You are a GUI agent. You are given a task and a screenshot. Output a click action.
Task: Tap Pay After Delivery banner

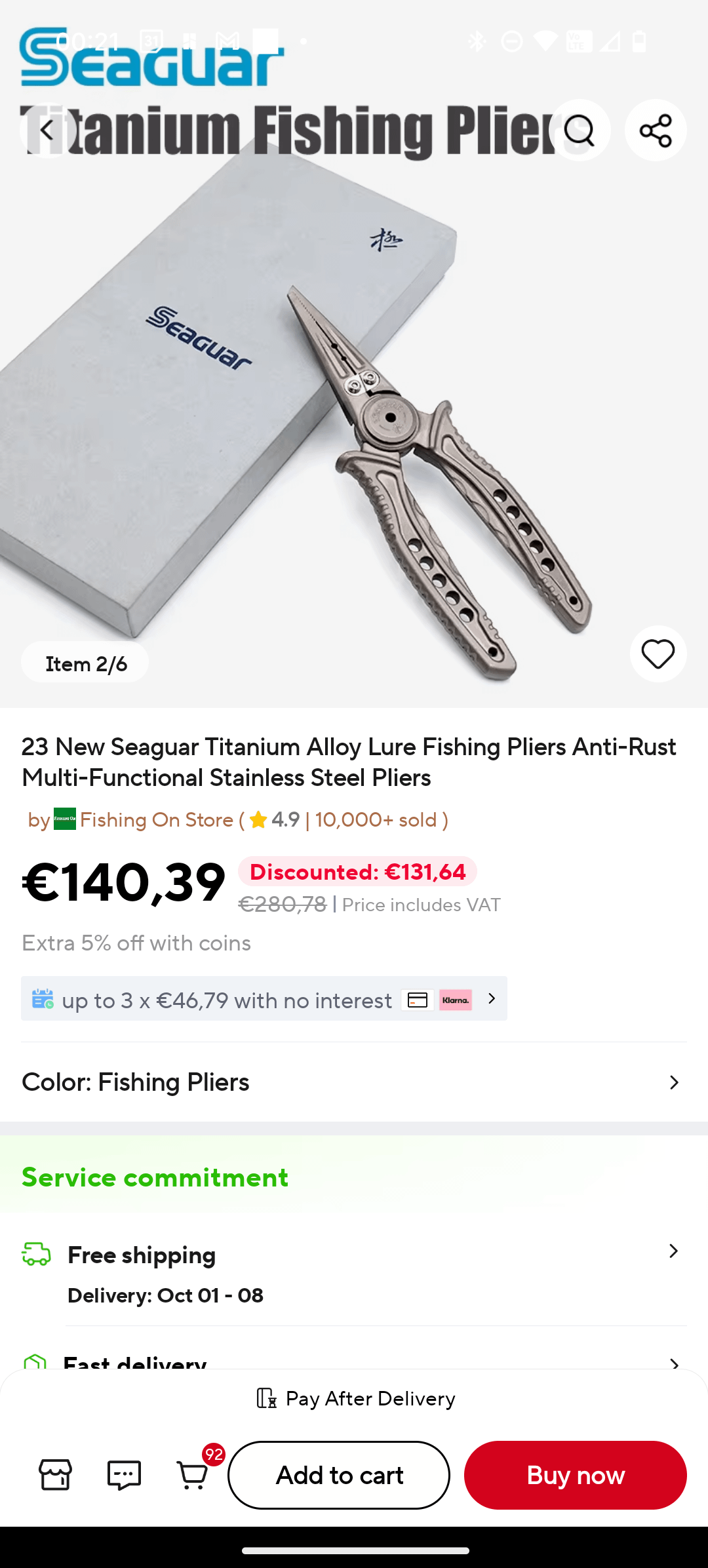(x=355, y=1398)
